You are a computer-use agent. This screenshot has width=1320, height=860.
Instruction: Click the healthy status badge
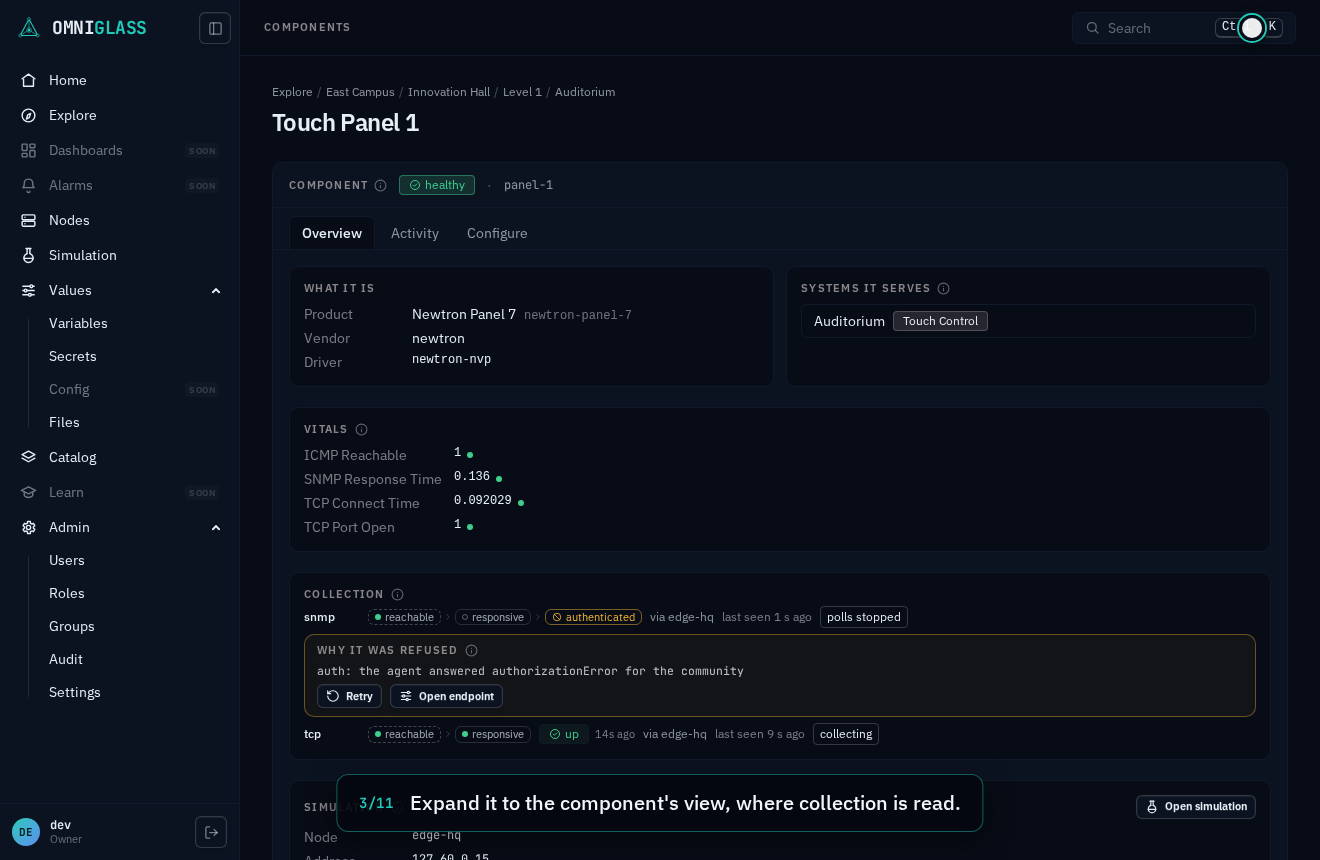(437, 185)
